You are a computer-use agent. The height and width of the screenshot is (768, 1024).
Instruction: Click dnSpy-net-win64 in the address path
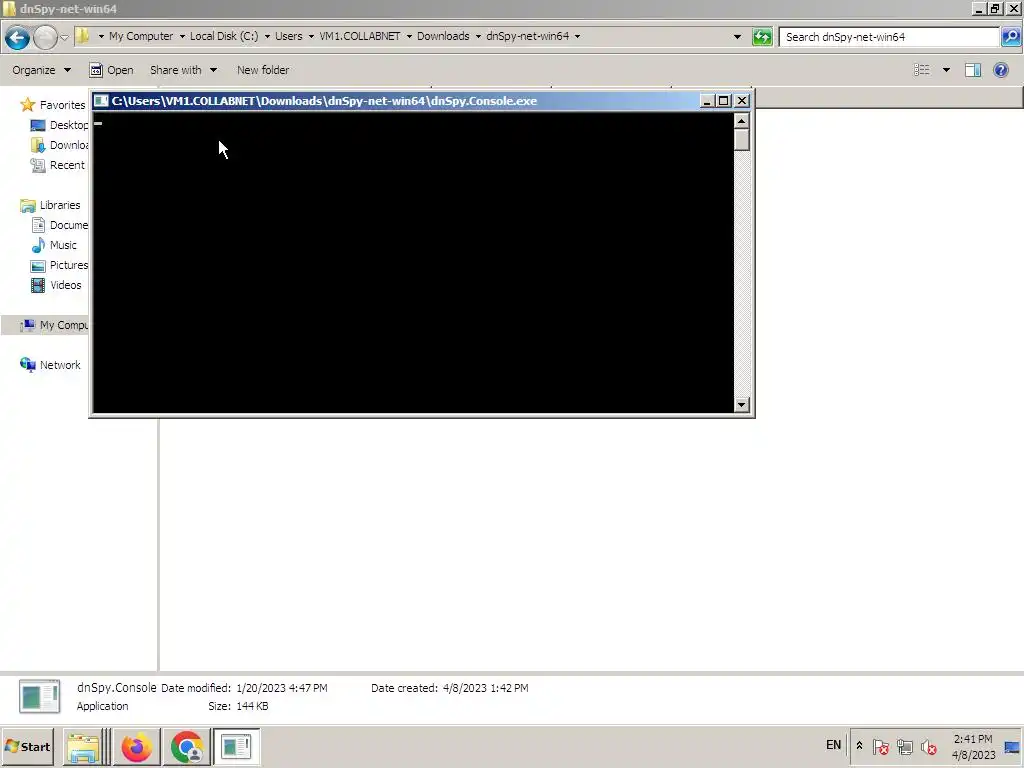(x=528, y=37)
